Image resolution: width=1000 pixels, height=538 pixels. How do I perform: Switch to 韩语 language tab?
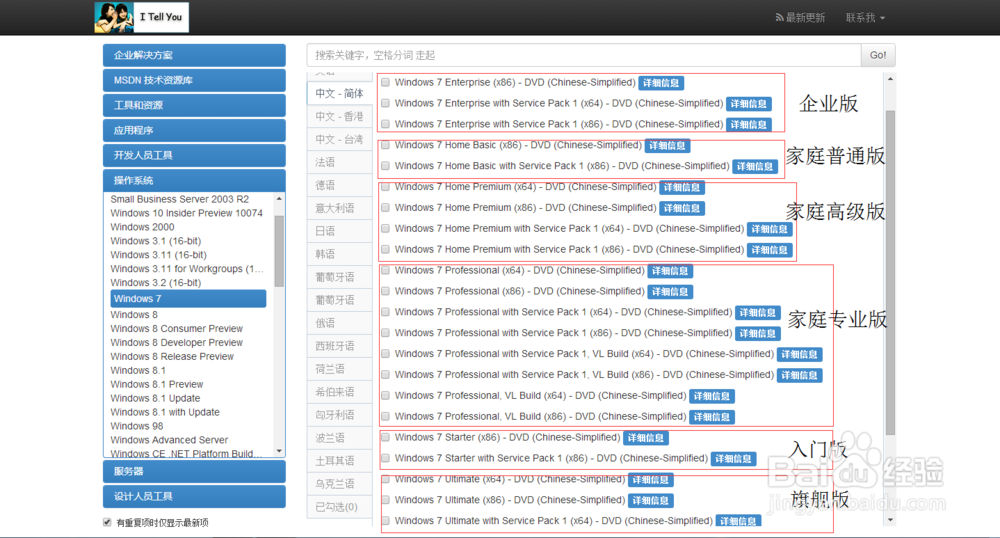[x=339, y=254]
